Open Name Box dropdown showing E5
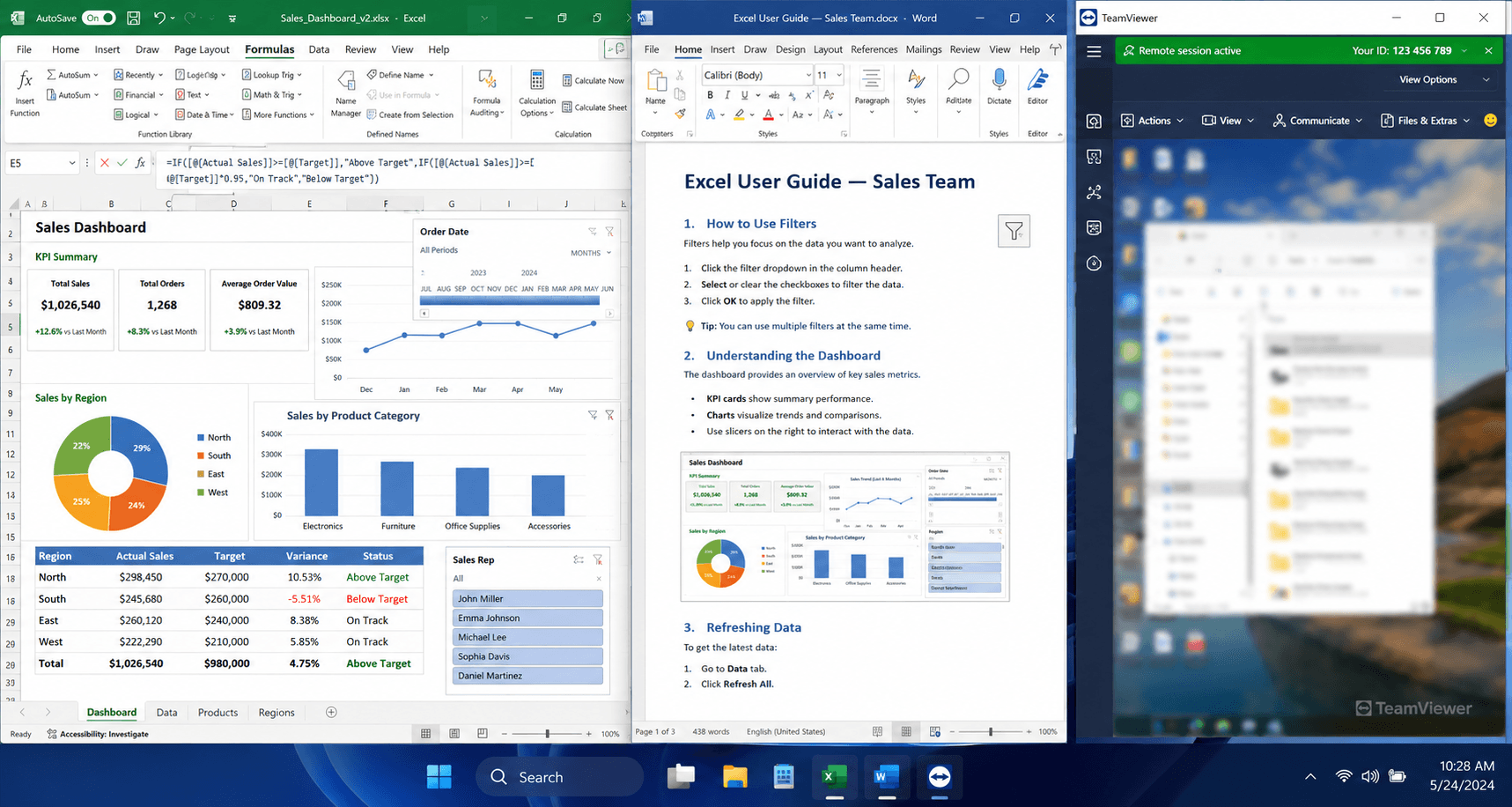Screen dimensions: 1512x807 [x=71, y=163]
